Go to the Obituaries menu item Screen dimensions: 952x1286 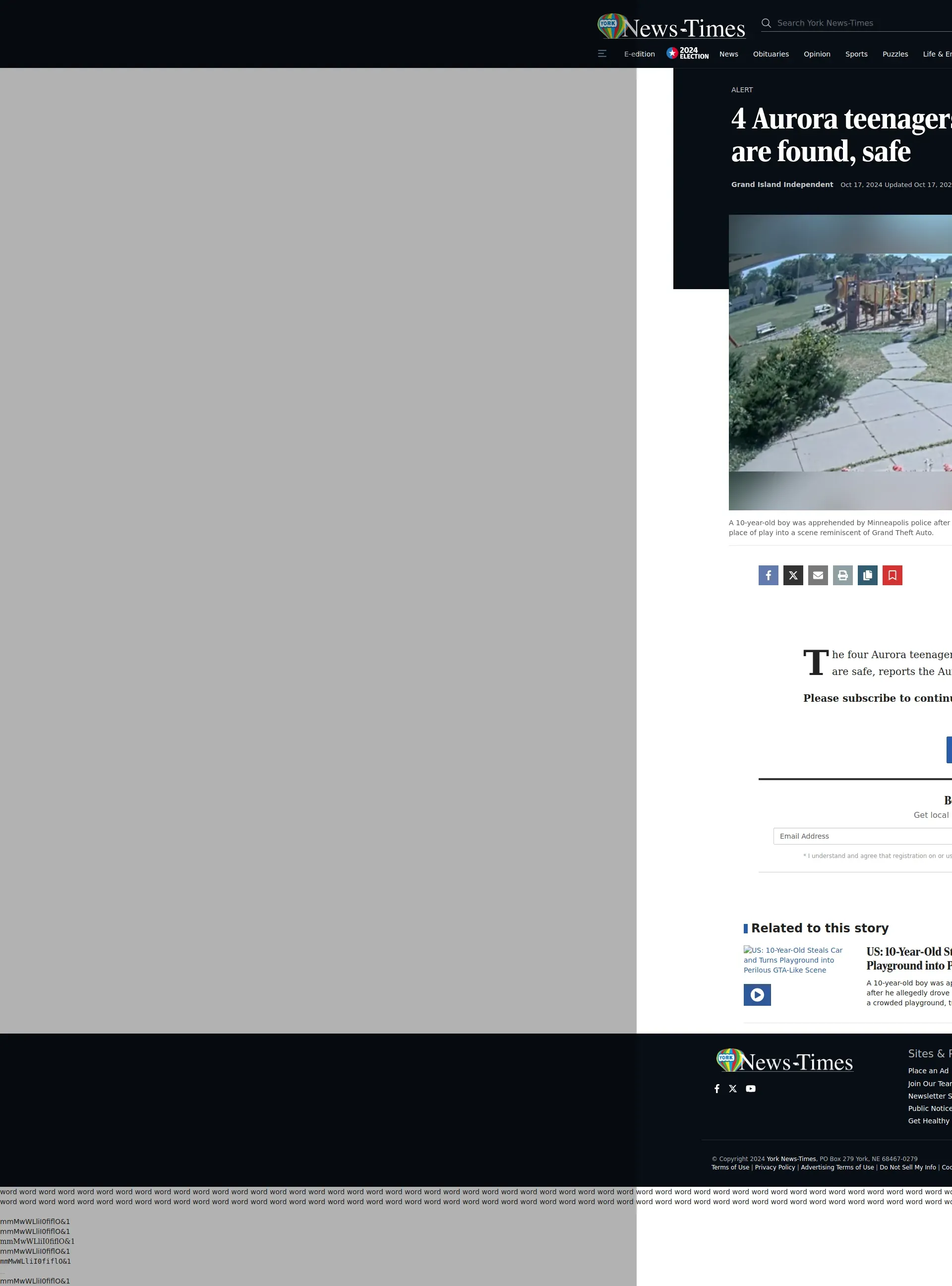coord(771,54)
